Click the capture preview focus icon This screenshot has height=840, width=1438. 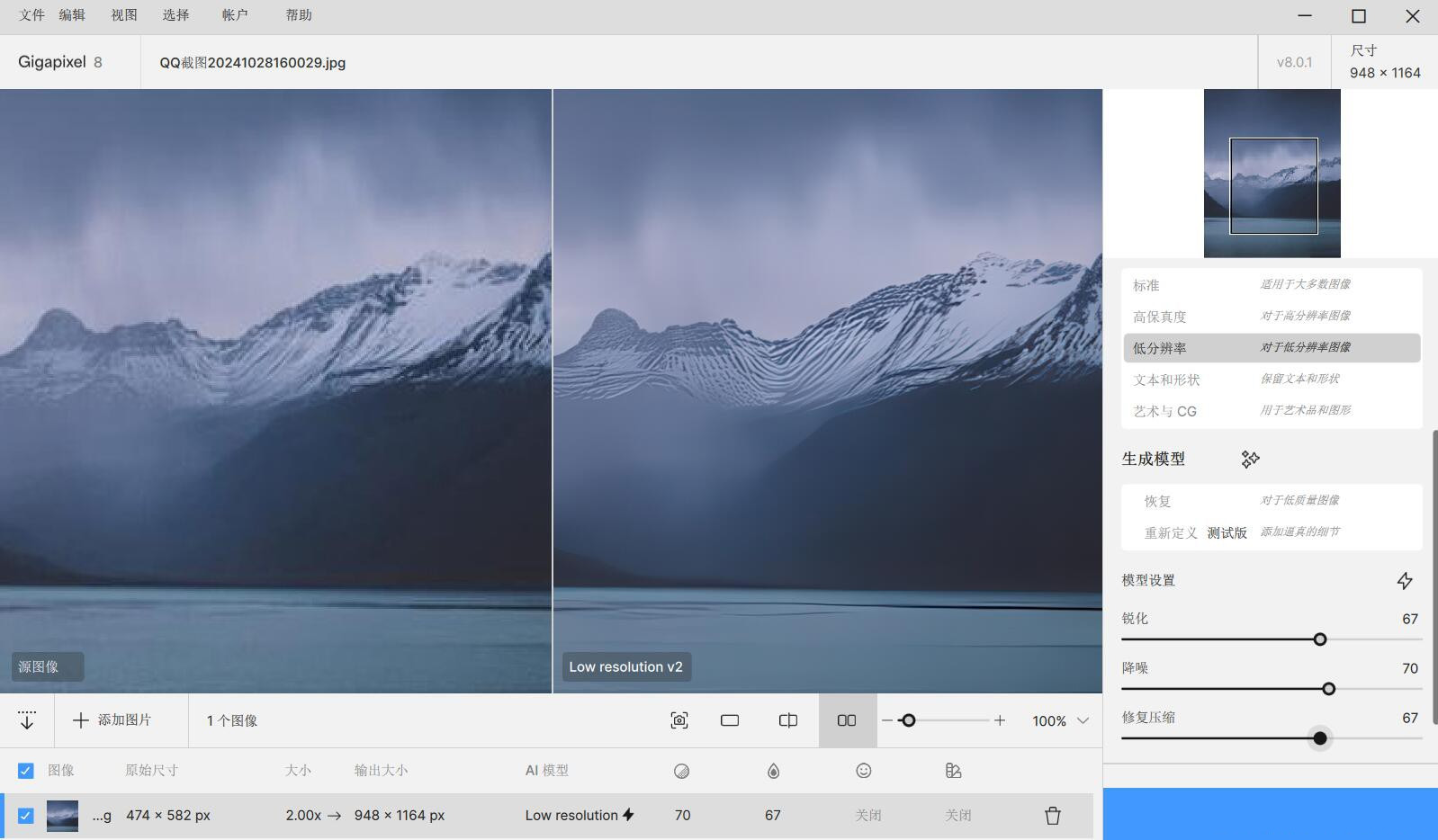(679, 720)
